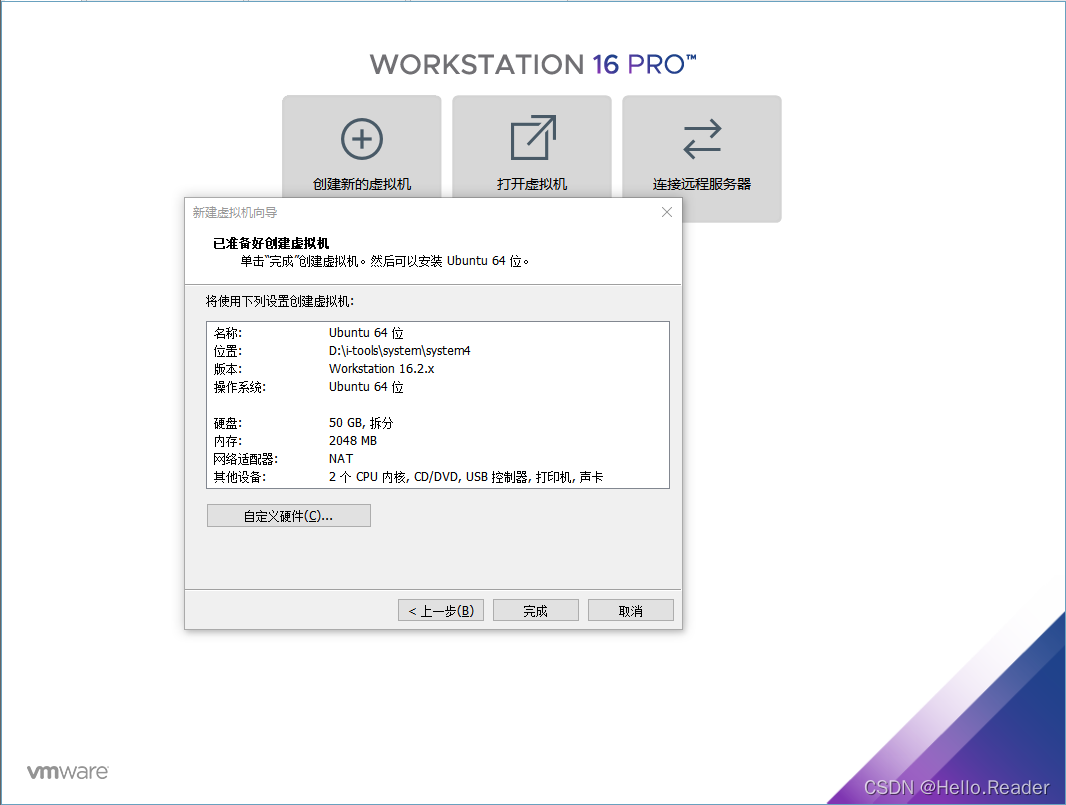The height and width of the screenshot is (805, 1066).
Task: Click the 硬盘: label
Action: 228,423
